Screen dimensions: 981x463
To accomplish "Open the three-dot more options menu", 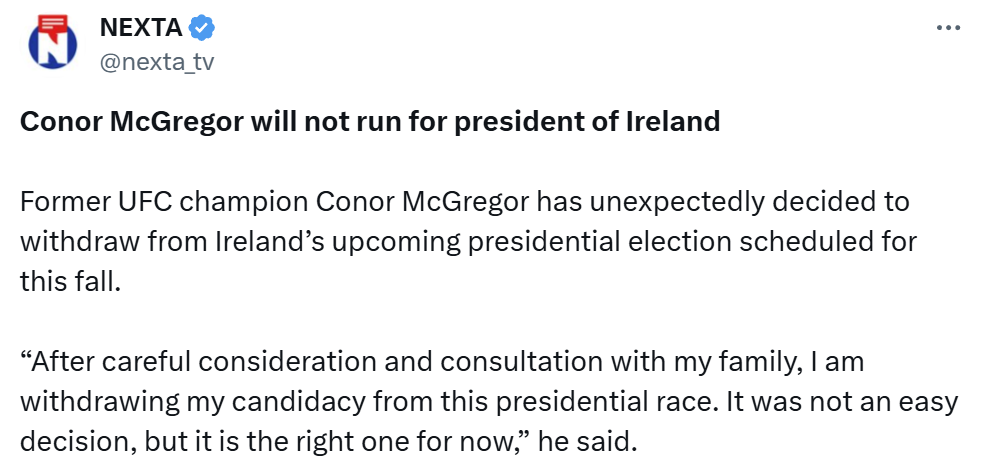I will pos(947,28).
